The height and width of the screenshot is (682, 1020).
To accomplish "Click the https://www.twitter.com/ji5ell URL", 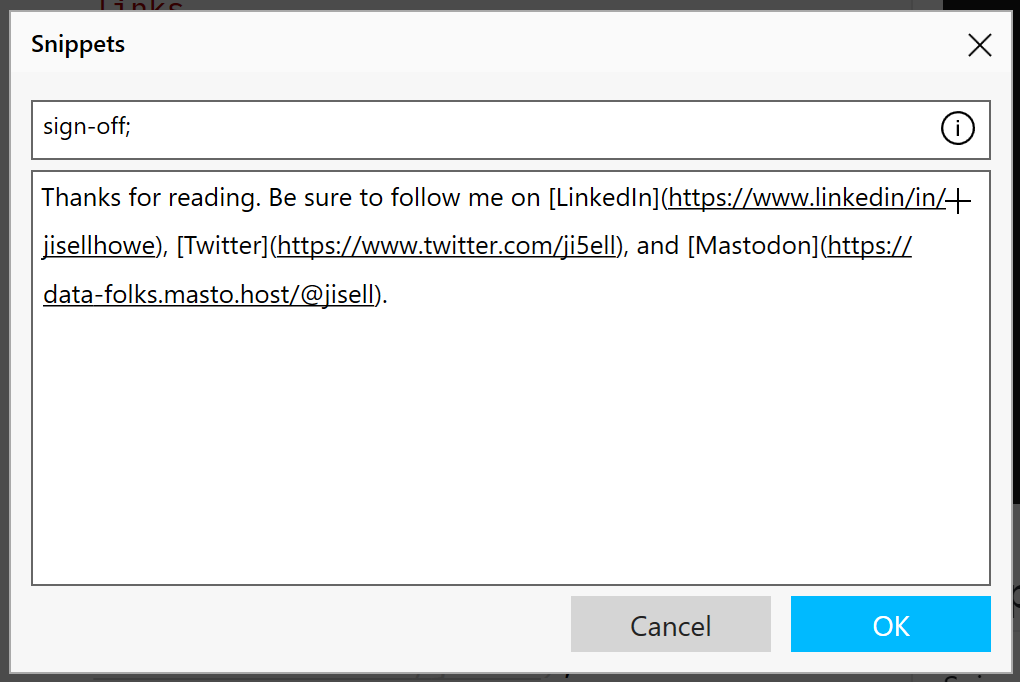I will point(446,246).
